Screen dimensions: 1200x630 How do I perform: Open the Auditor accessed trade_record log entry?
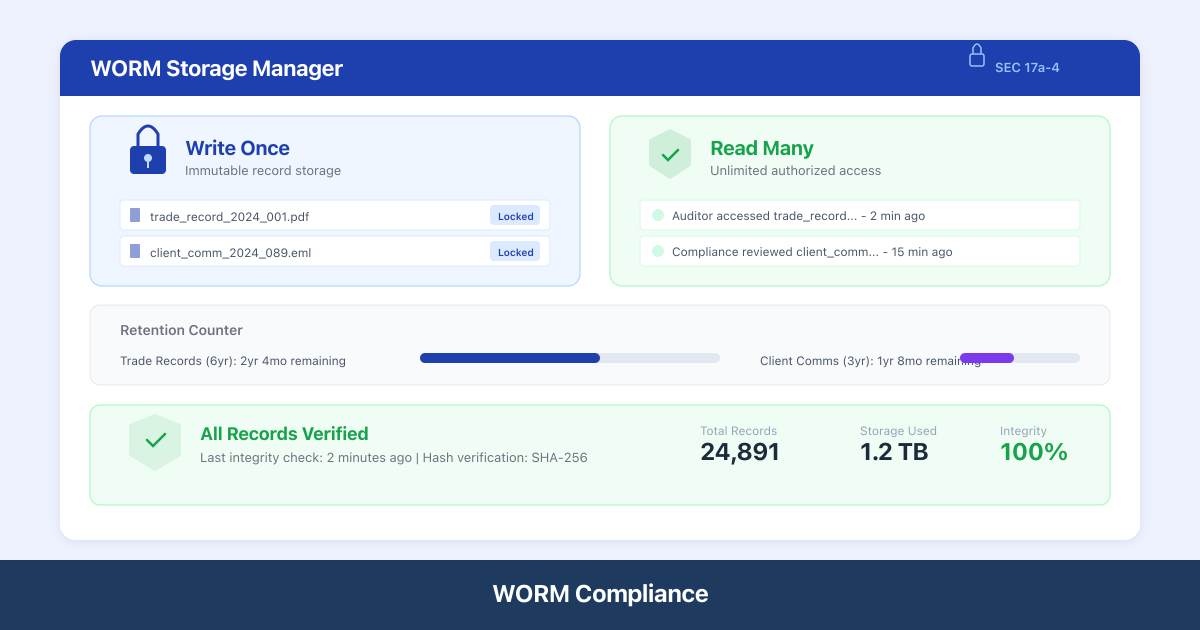860,214
